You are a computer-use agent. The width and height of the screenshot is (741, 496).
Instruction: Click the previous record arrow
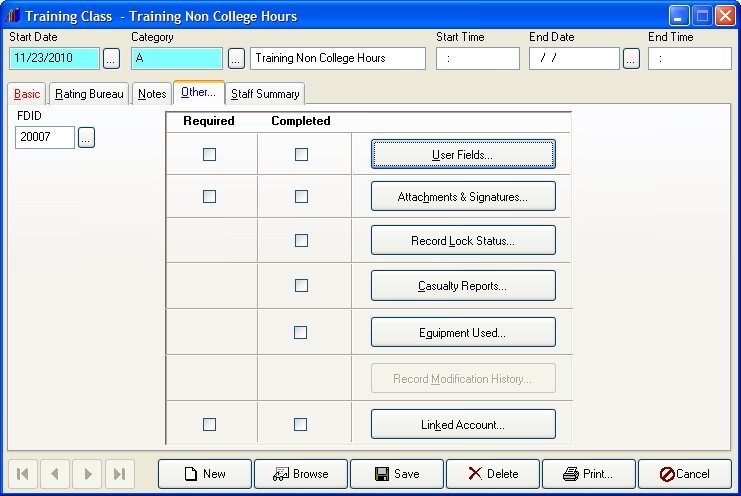click(x=55, y=474)
